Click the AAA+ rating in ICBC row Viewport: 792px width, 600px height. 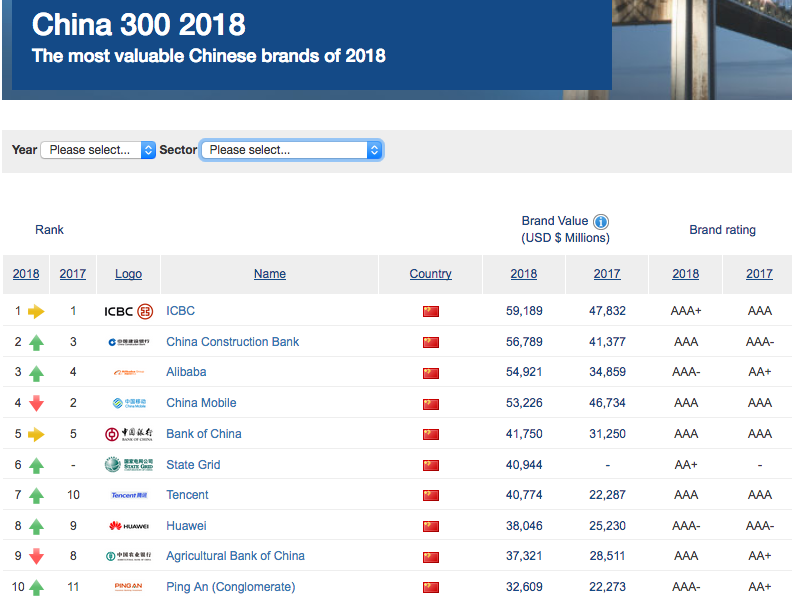686,311
